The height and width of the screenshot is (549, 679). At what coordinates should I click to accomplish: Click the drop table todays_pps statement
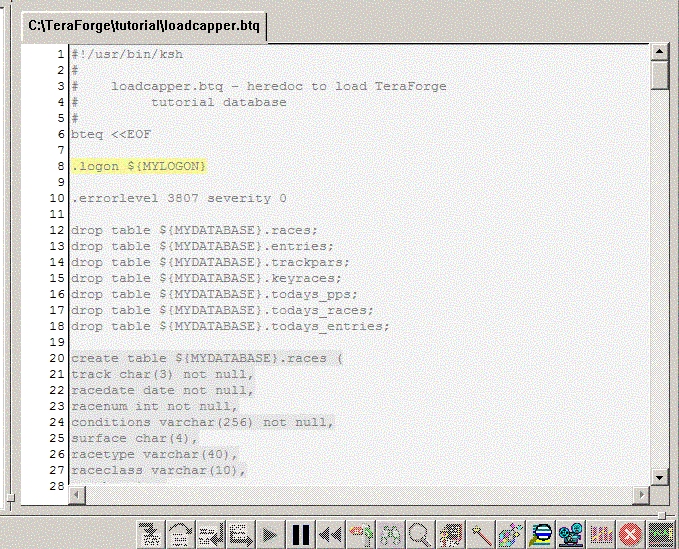[x=214, y=294]
